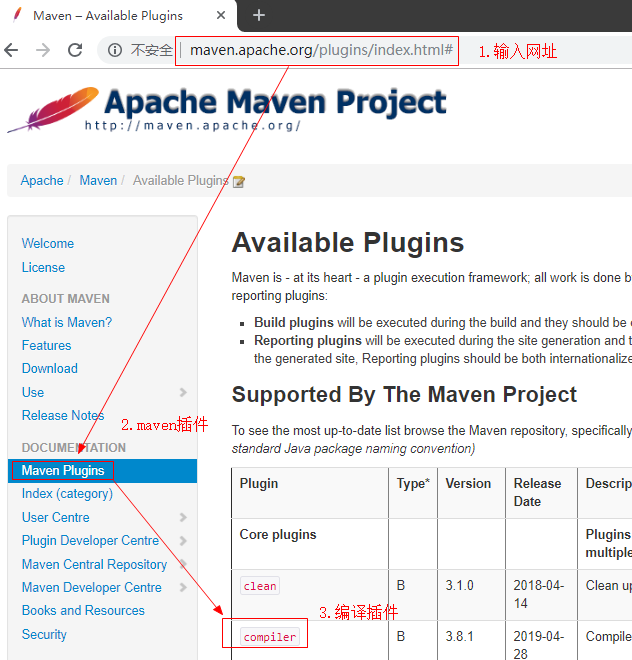Click the Available Plugins heading
The height and width of the screenshot is (660, 632).
pos(348,243)
